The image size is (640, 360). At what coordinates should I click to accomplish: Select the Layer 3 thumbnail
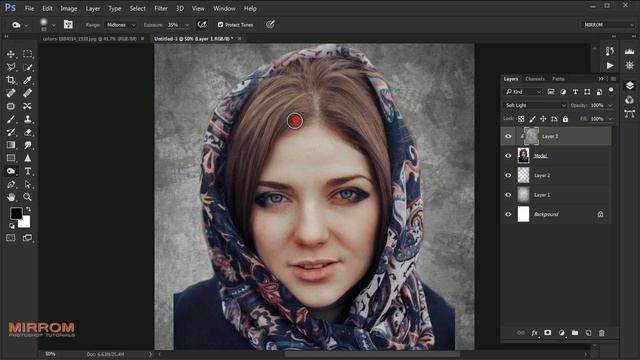point(531,136)
